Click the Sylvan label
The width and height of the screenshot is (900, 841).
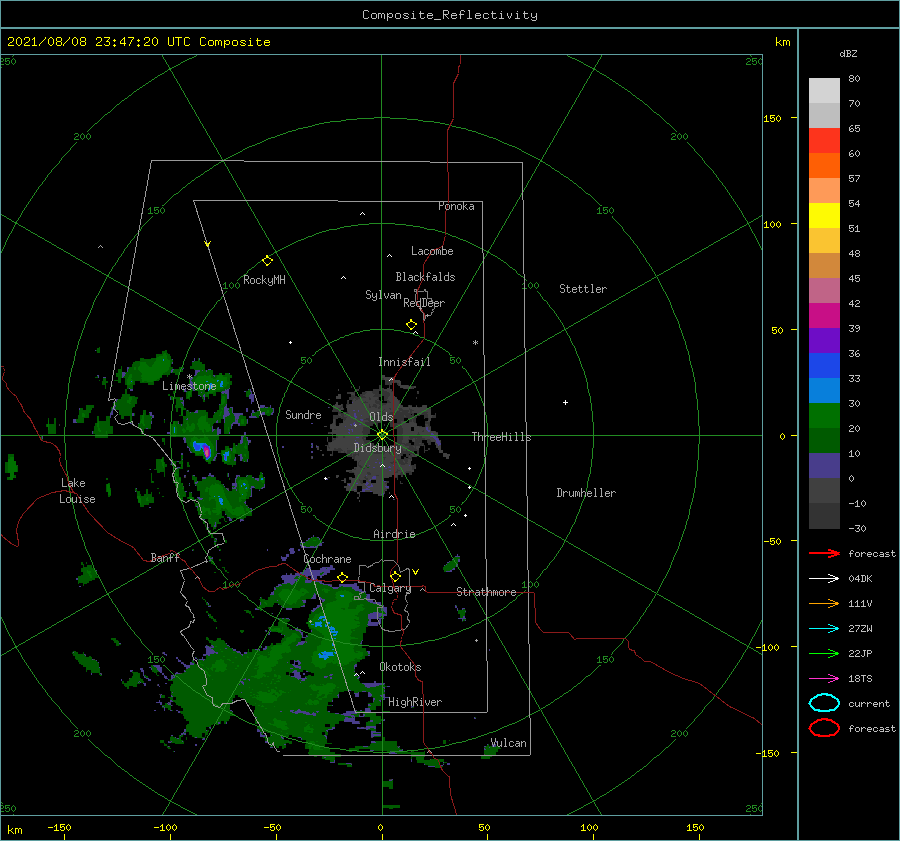point(383,295)
